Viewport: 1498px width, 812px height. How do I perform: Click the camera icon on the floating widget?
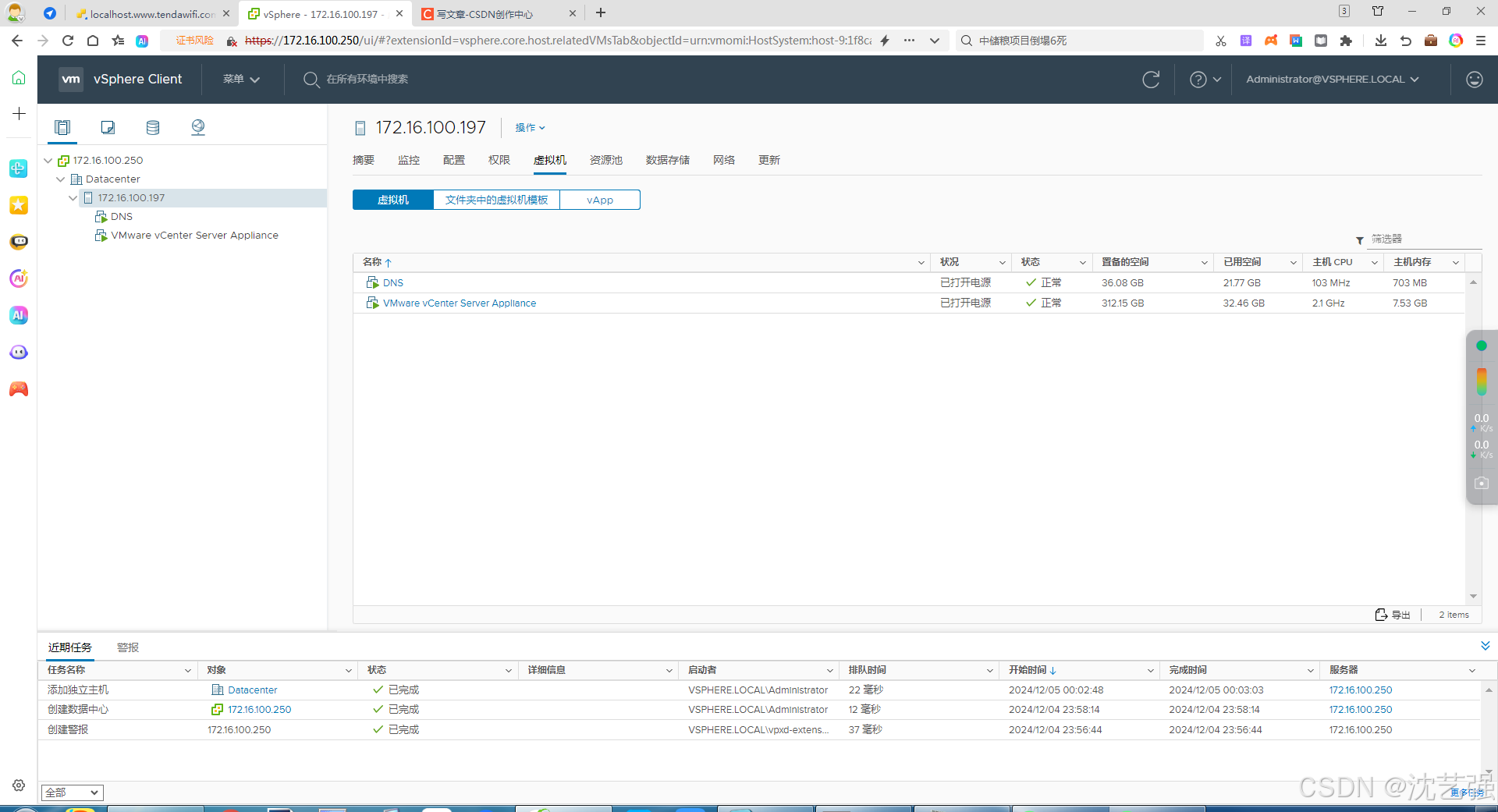[1482, 484]
